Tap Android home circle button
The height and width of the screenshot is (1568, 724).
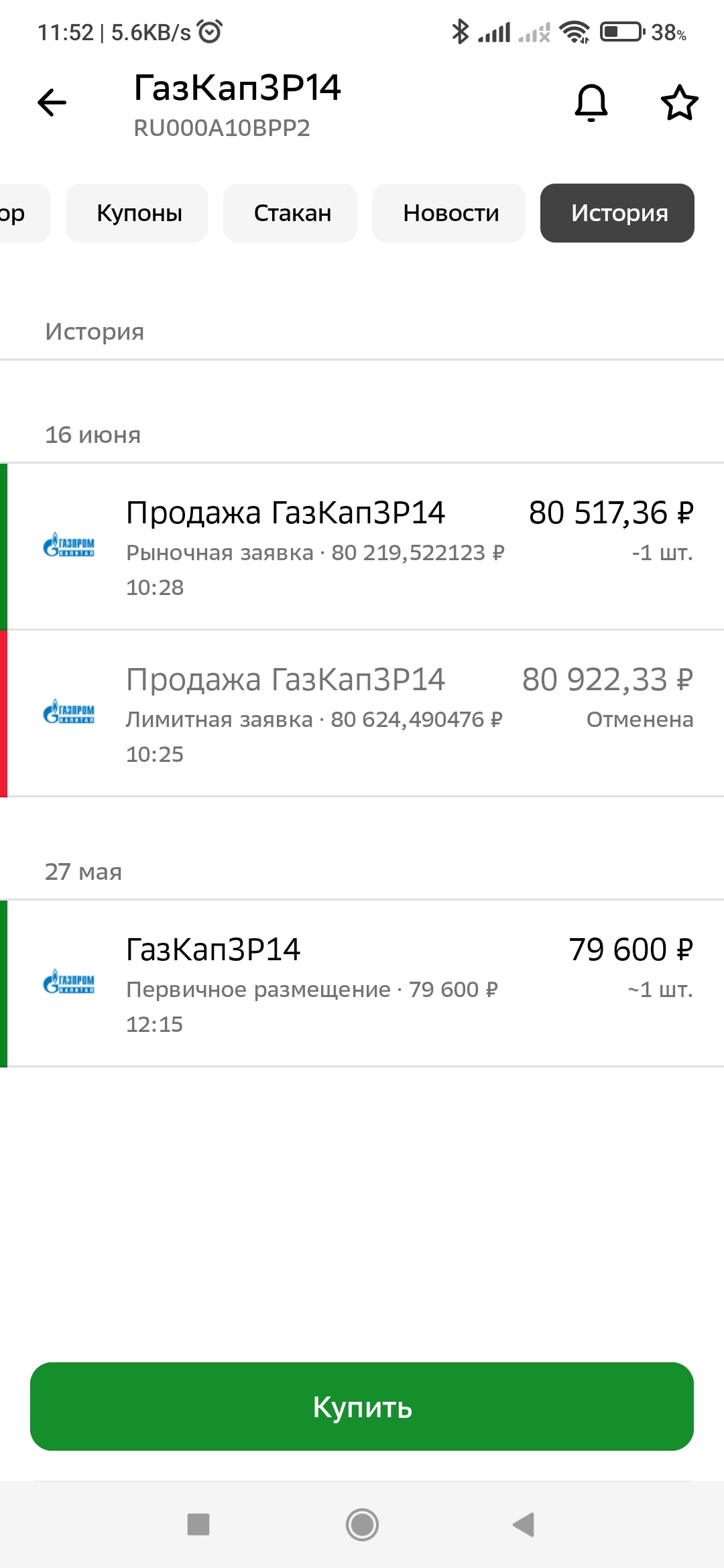[x=362, y=1524]
